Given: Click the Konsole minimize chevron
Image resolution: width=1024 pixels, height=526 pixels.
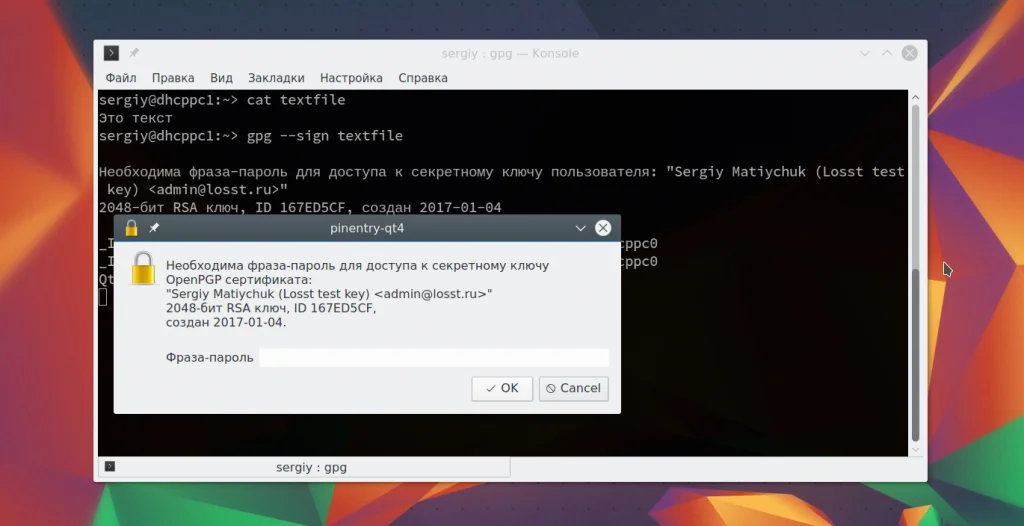Looking at the screenshot, I should (865, 54).
